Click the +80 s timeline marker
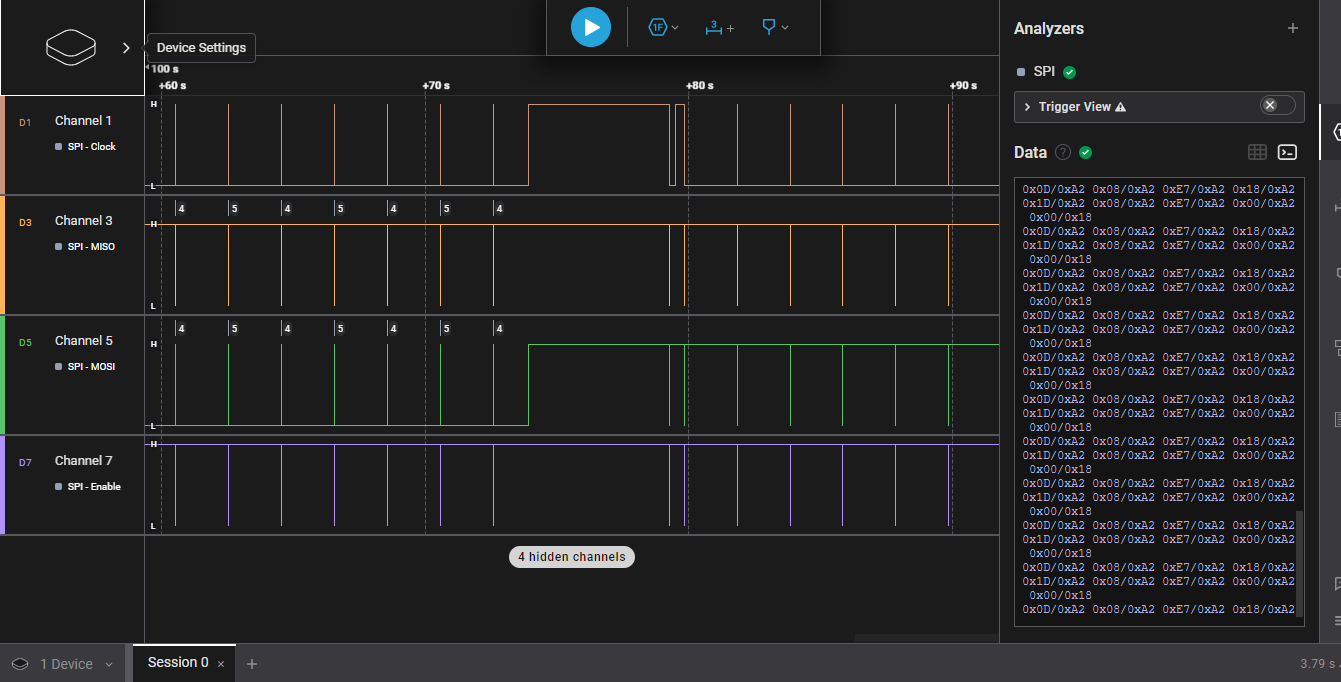1341x682 pixels. tap(700, 86)
